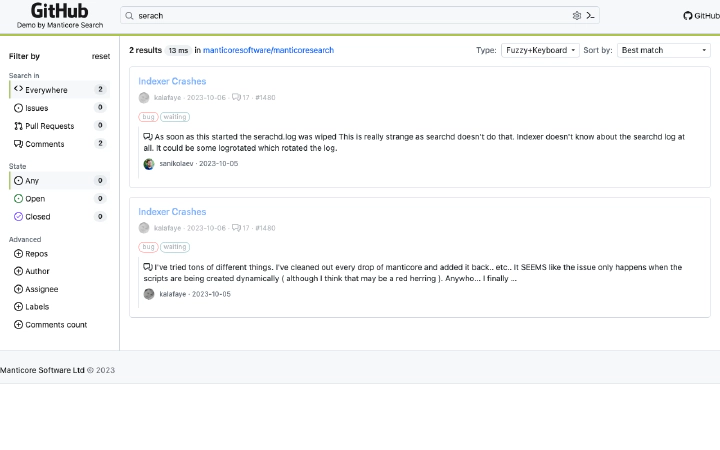Click the Everywhere count badge showing 2
Image resolution: width=720 pixels, height=450 pixels.
[x=100, y=89]
